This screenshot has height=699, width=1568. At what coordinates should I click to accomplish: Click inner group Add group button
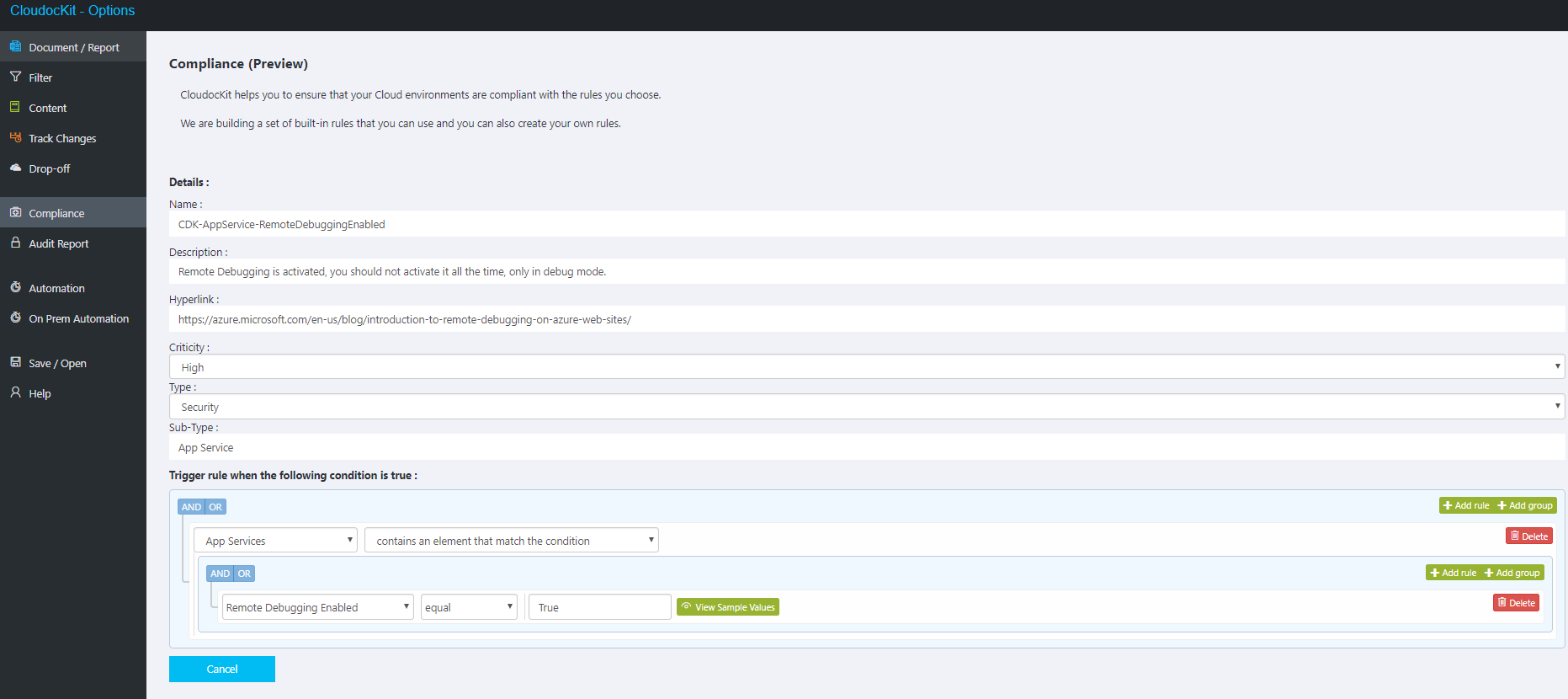point(1512,573)
